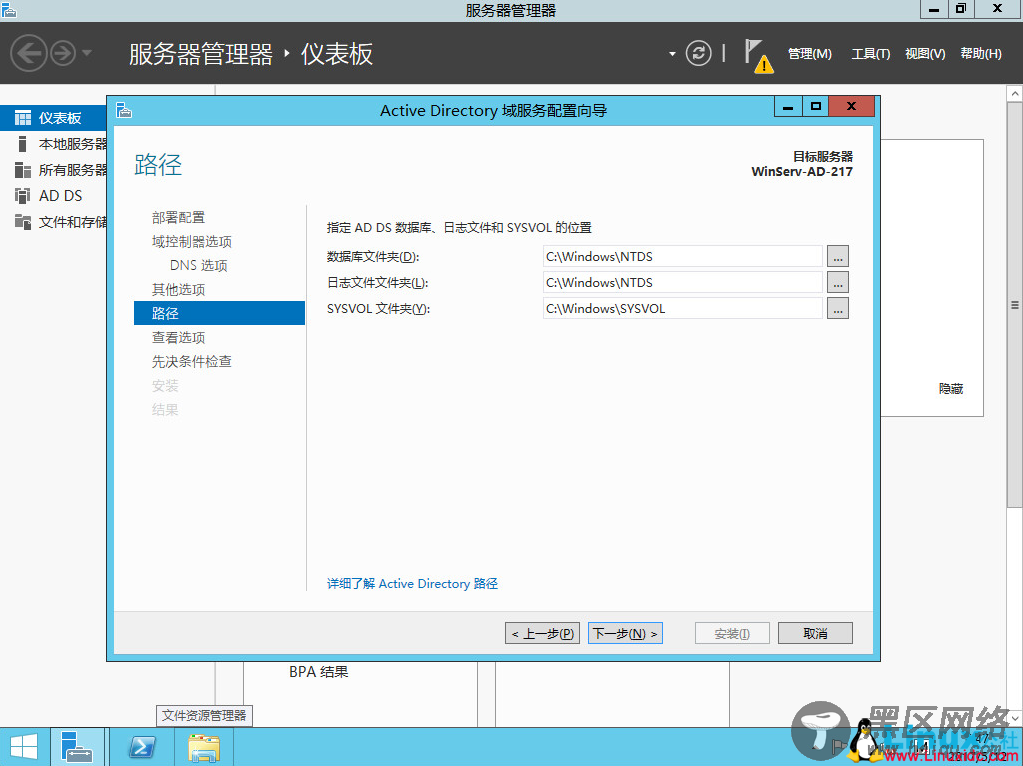Browse for the 日志文件文件夹 location
The image size is (1023, 766).
pyautogui.click(x=838, y=283)
